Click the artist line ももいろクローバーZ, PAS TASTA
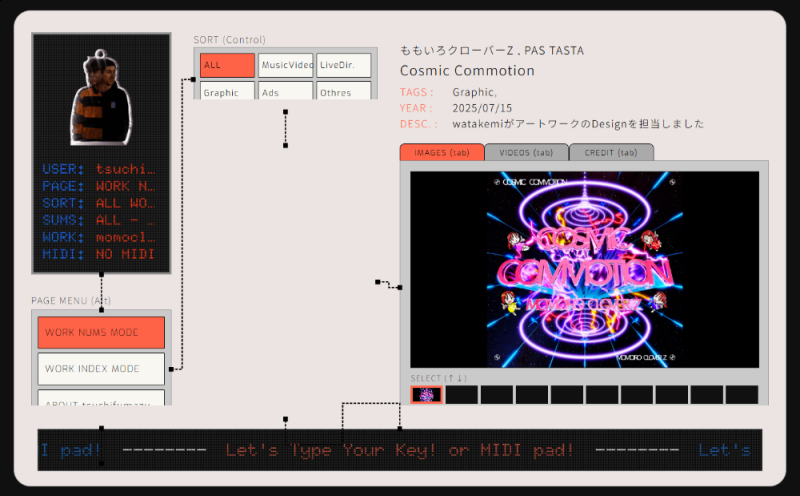800x496 pixels. click(x=492, y=51)
